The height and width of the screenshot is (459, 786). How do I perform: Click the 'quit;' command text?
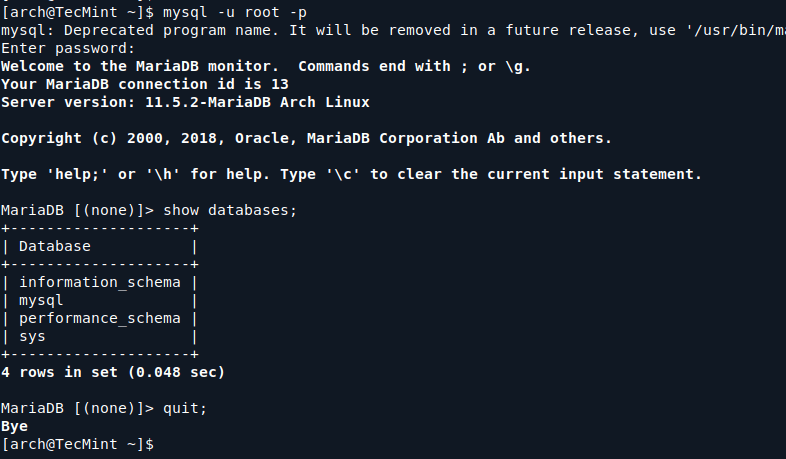pyautogui.click(x=185, y=408)
